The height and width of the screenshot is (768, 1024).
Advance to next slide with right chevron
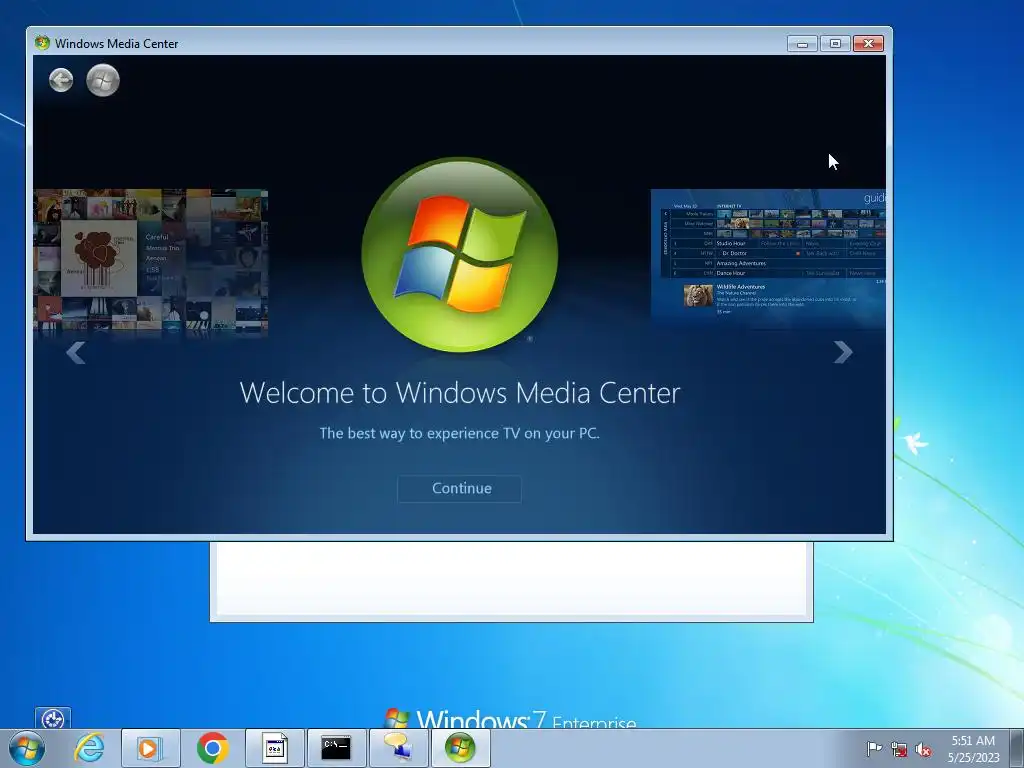coord(843,353)
